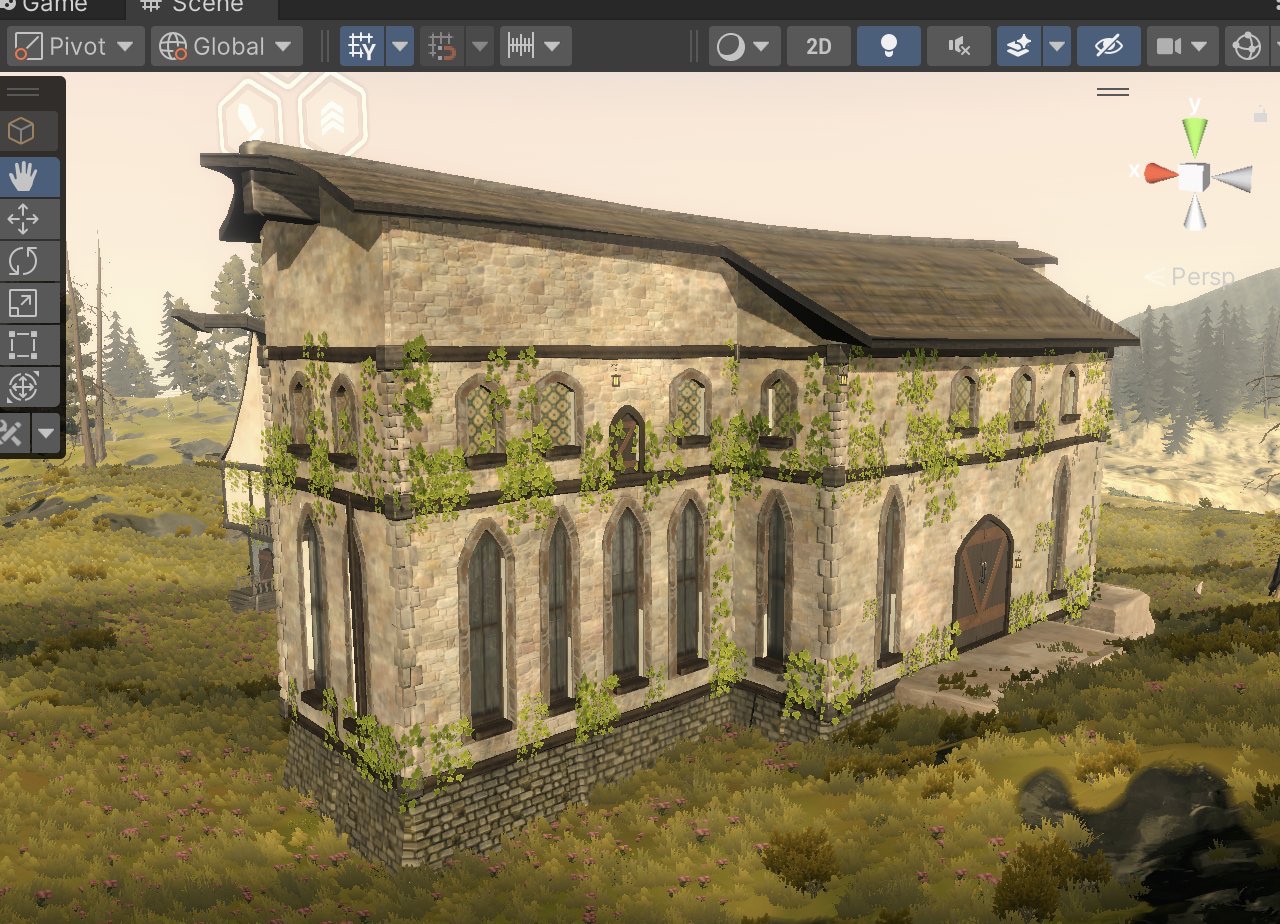The image size is (1280, 924).
Task: Select the Rect transform tool
Action: point(23,345)
